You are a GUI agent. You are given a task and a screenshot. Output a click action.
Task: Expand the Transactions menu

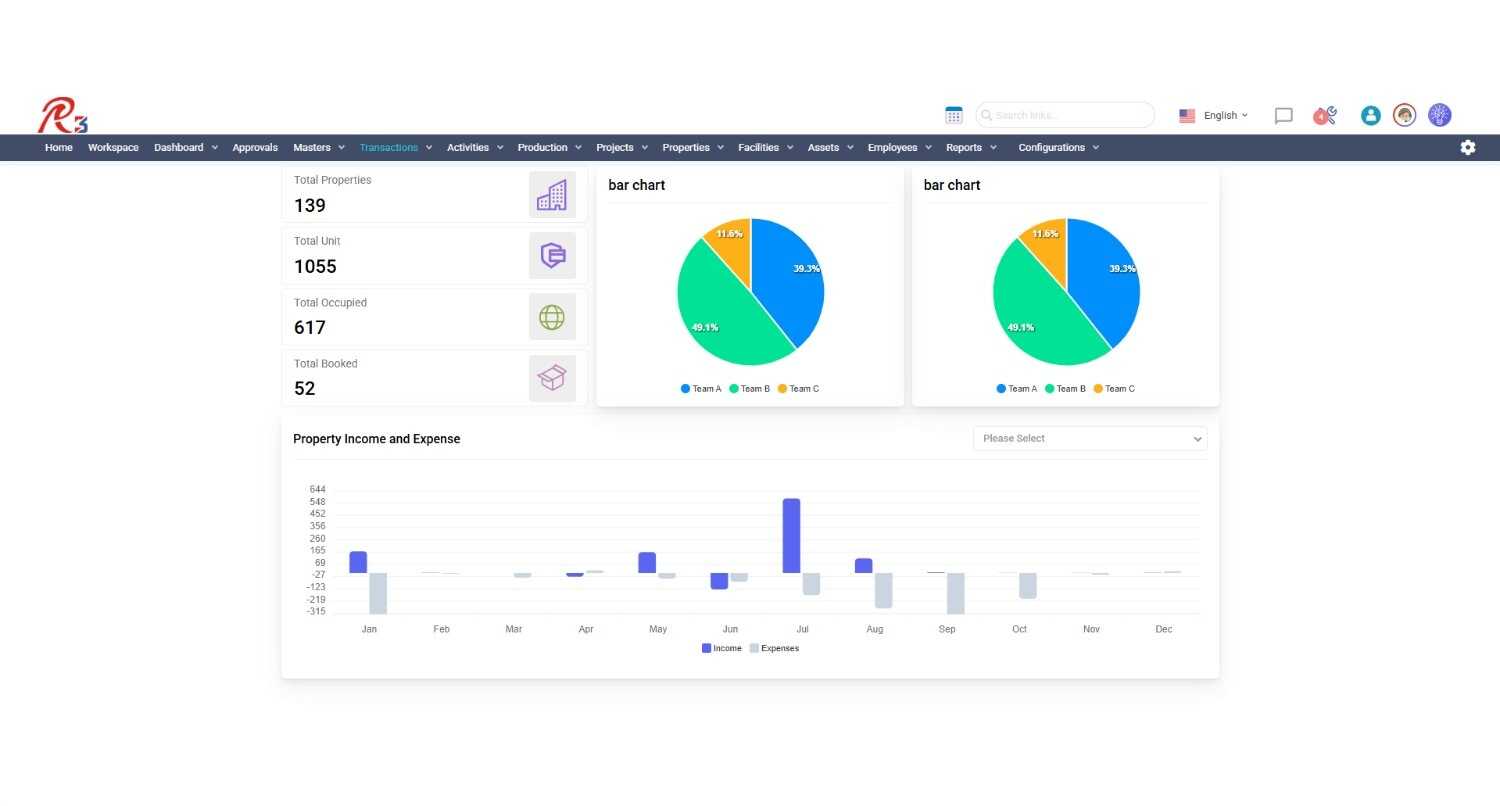point(396,147)
